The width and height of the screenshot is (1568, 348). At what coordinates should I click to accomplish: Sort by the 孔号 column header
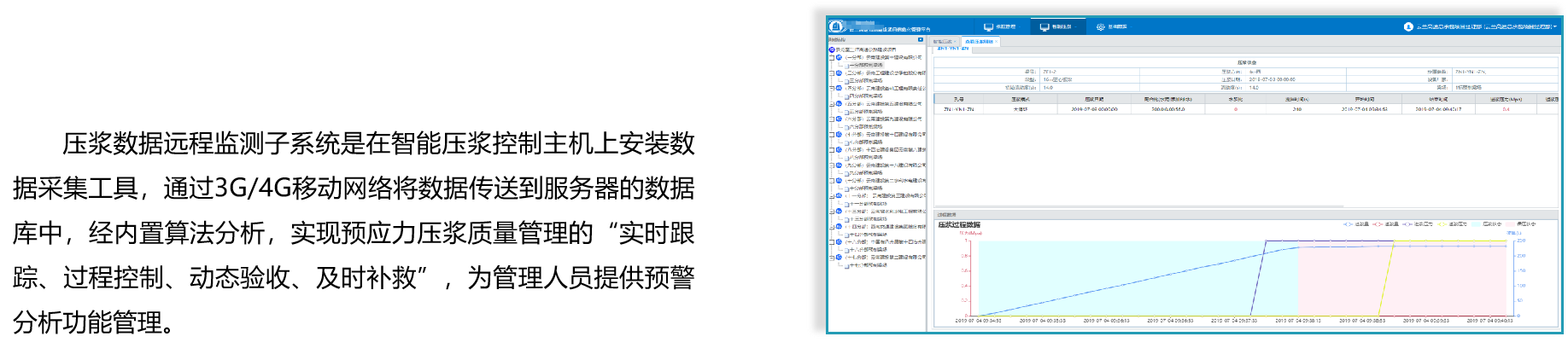point(958,99)
